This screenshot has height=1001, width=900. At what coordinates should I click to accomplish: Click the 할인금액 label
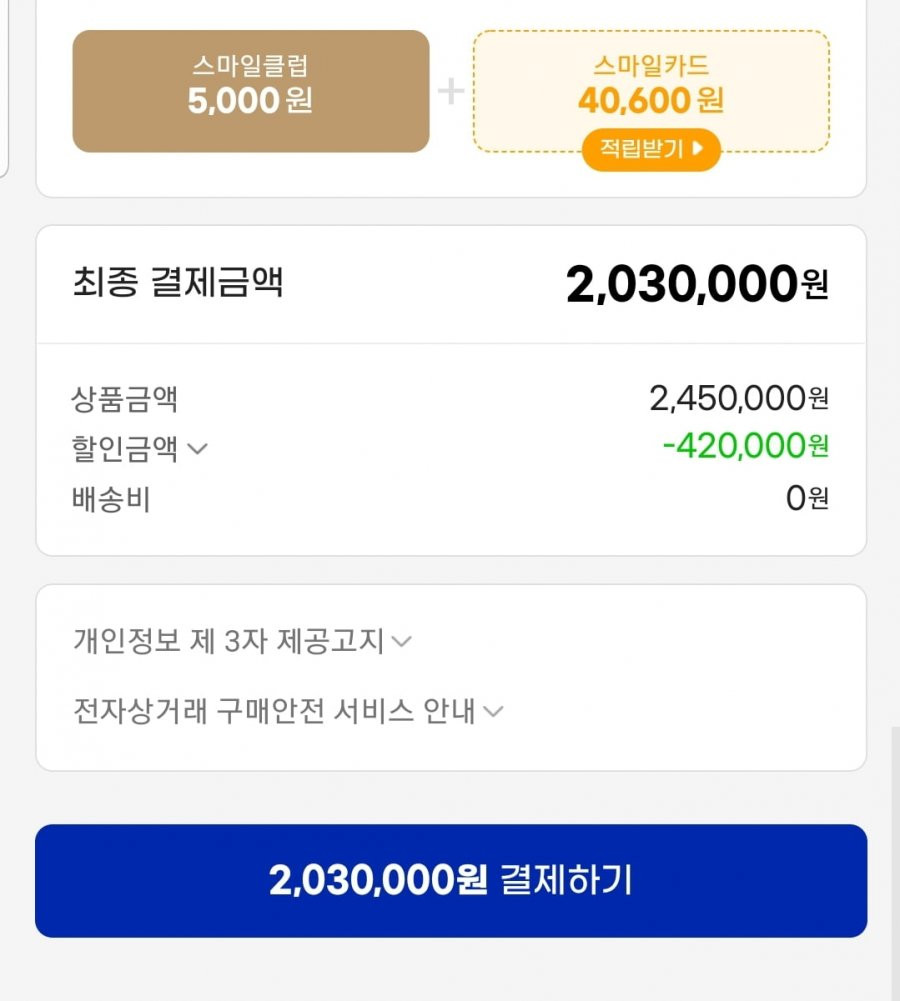tap(124, 448)
